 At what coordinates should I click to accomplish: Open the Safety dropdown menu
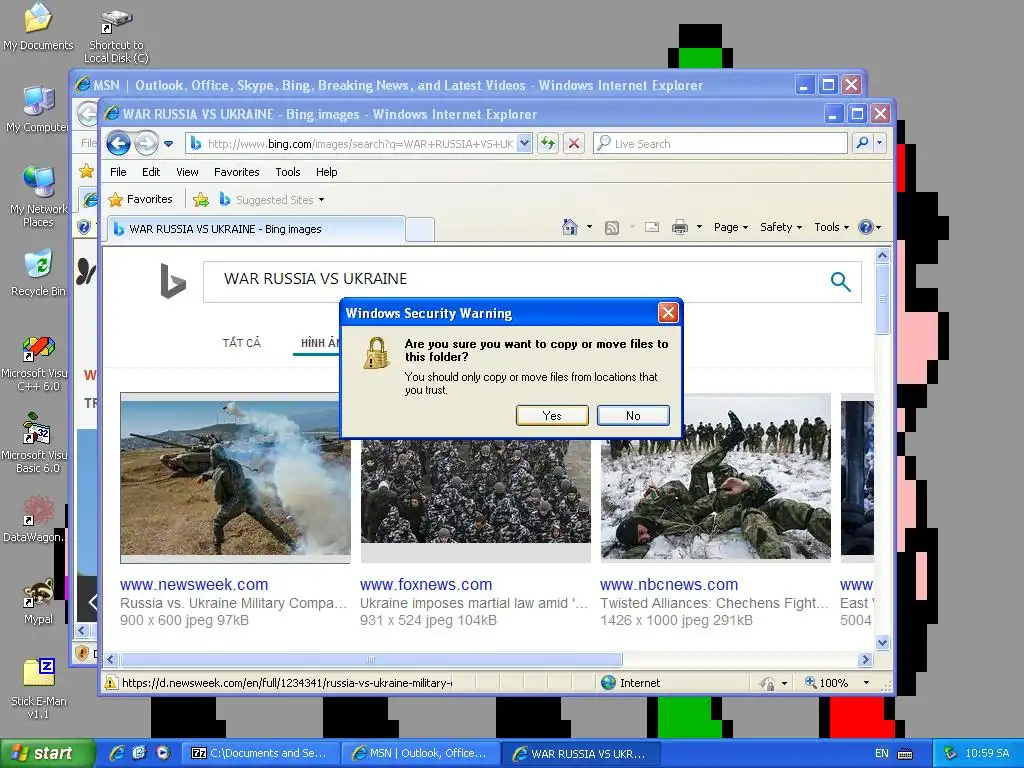click(780, 227)
